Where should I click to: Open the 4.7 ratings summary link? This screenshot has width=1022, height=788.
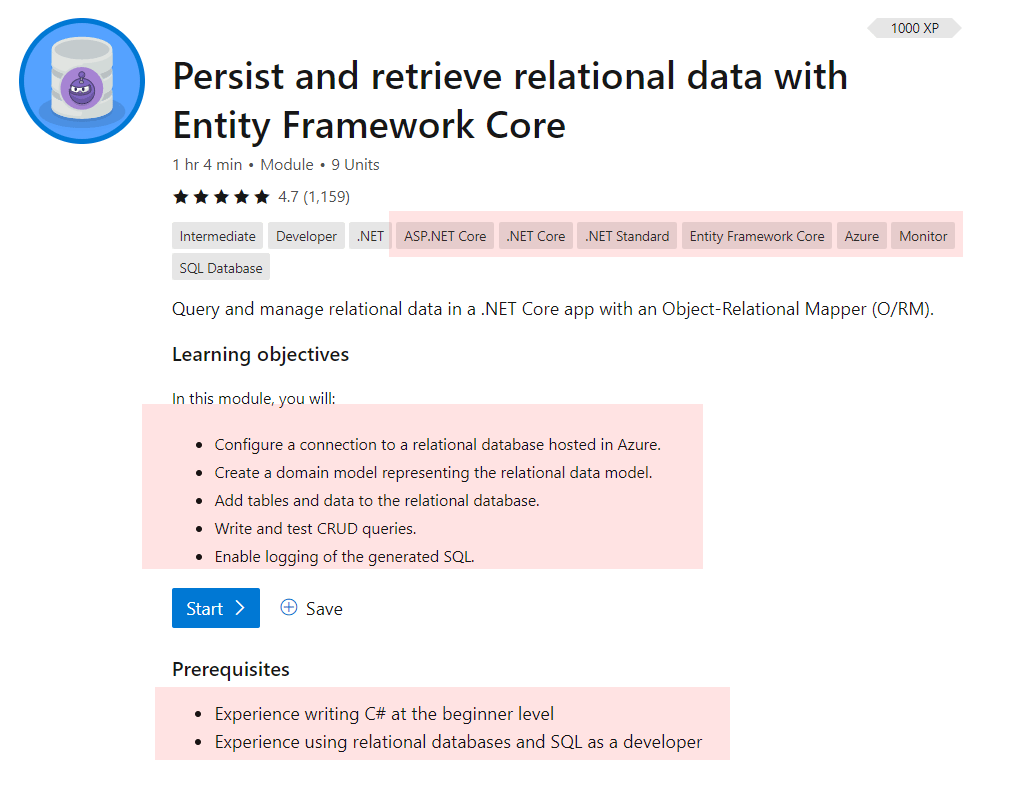coord(312,197)
